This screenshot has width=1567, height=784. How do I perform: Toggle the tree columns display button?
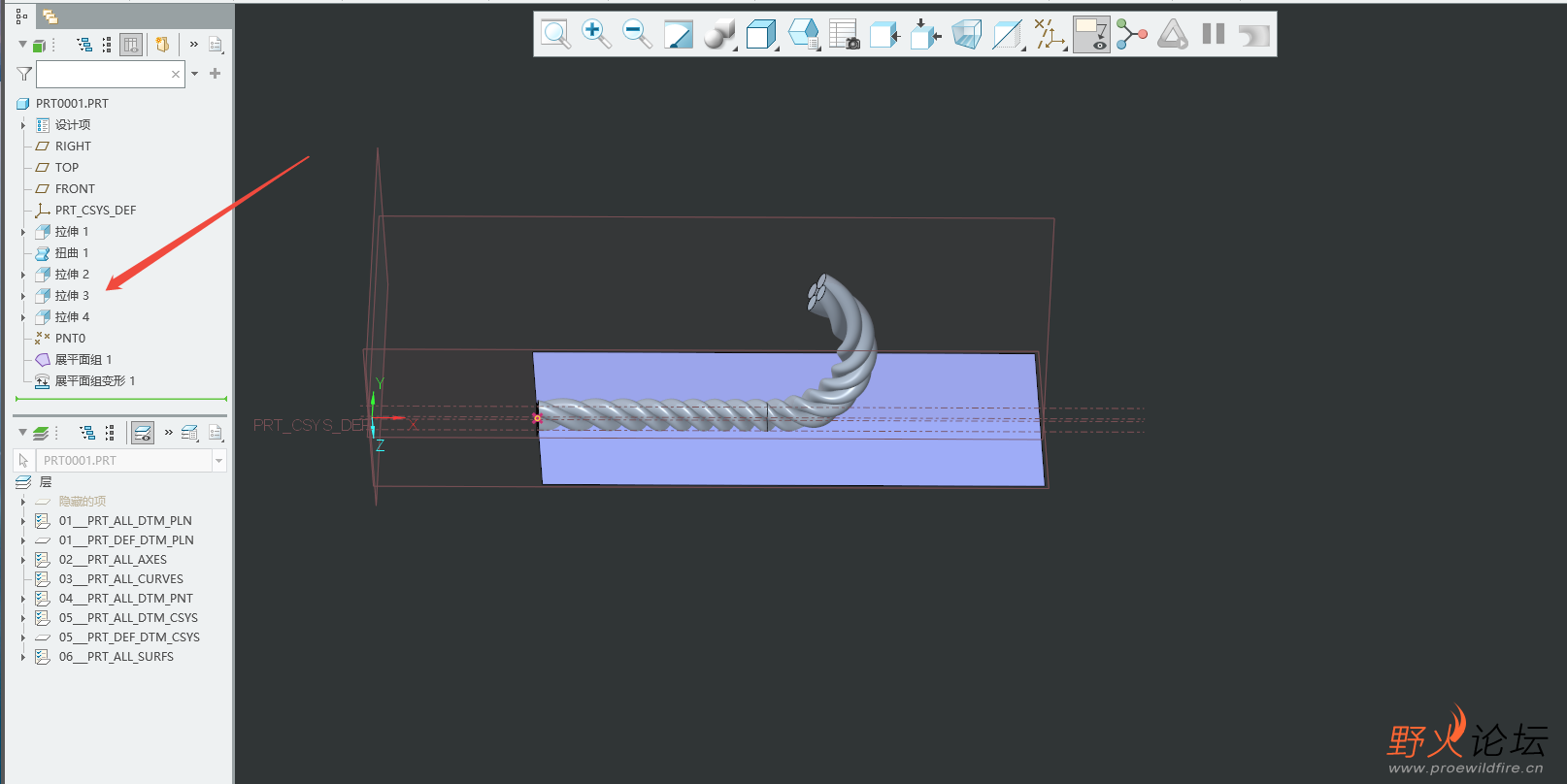pyautogui.click(x=131, y=45)
